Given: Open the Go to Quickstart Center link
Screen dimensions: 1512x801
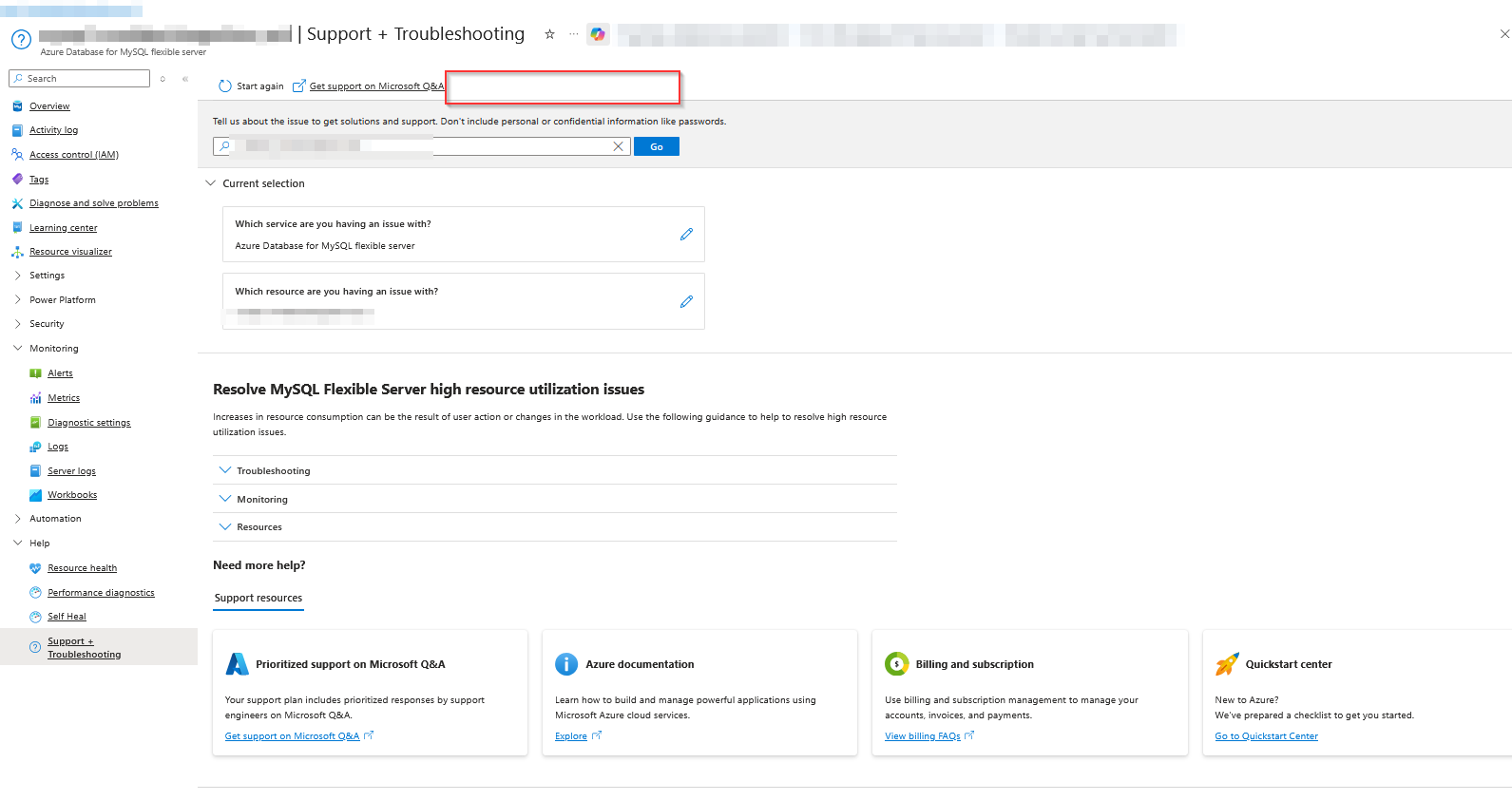Looking at the screenshot, I should tap(1267, 736).
